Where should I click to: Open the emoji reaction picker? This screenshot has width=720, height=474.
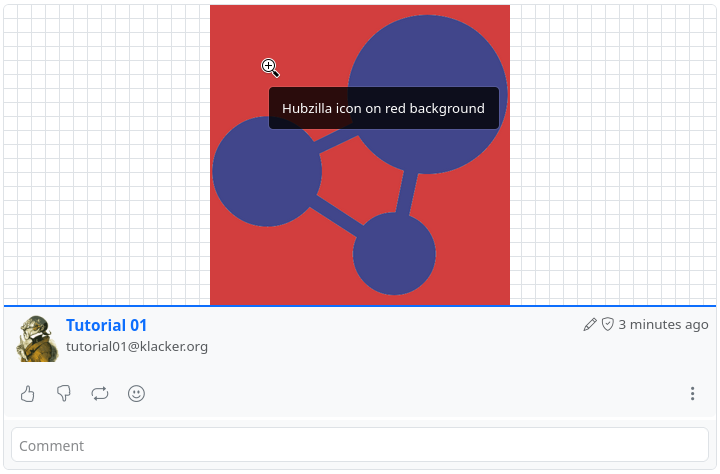(137, 394)
